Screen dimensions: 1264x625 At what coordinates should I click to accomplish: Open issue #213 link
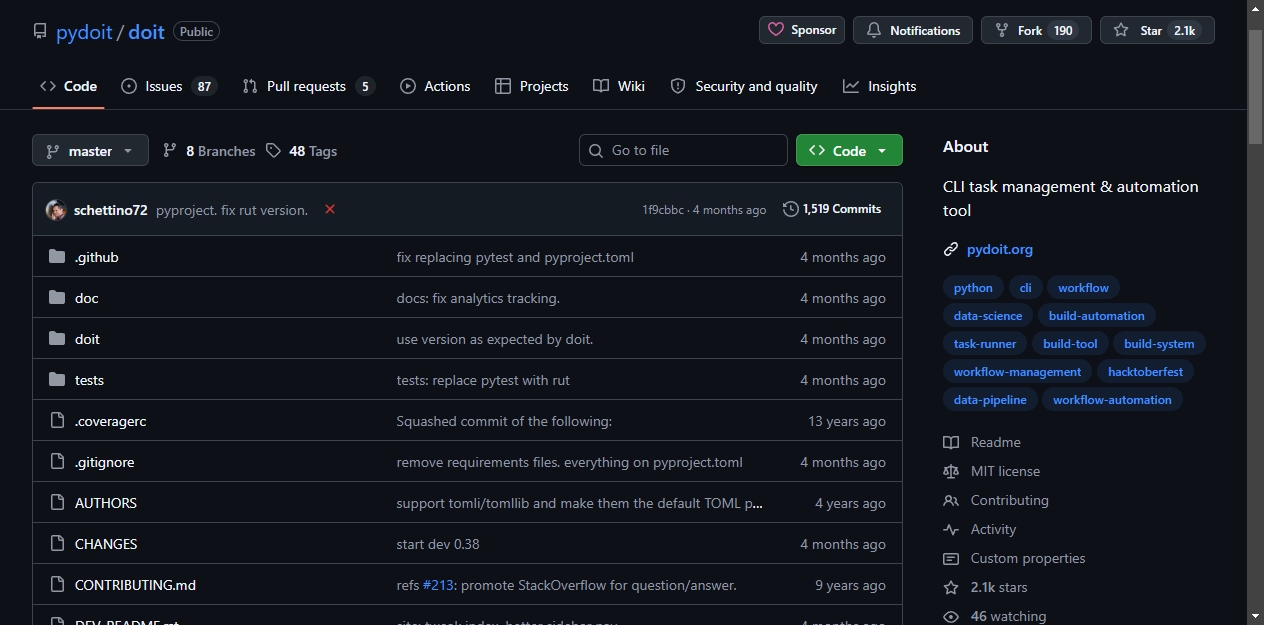[x=439, y=585]
